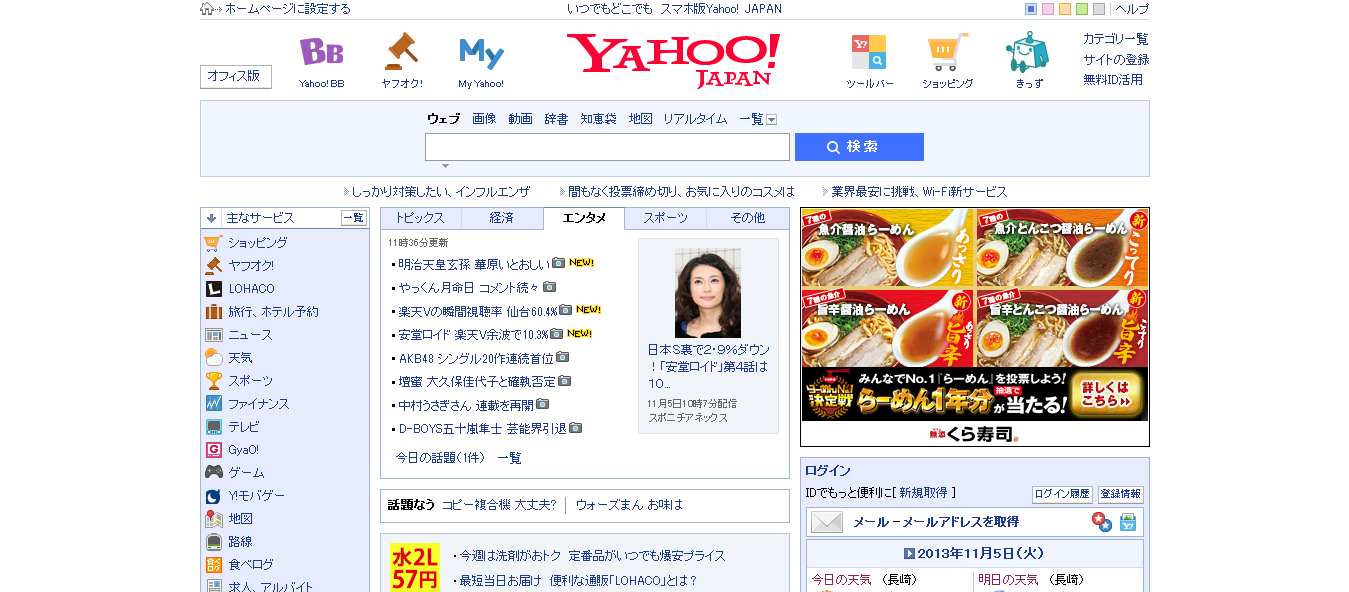Screen dimensions: 1349x592
Task: Click the くら寿司 ramen advertisement banner
Action: (x=975, y=327)
